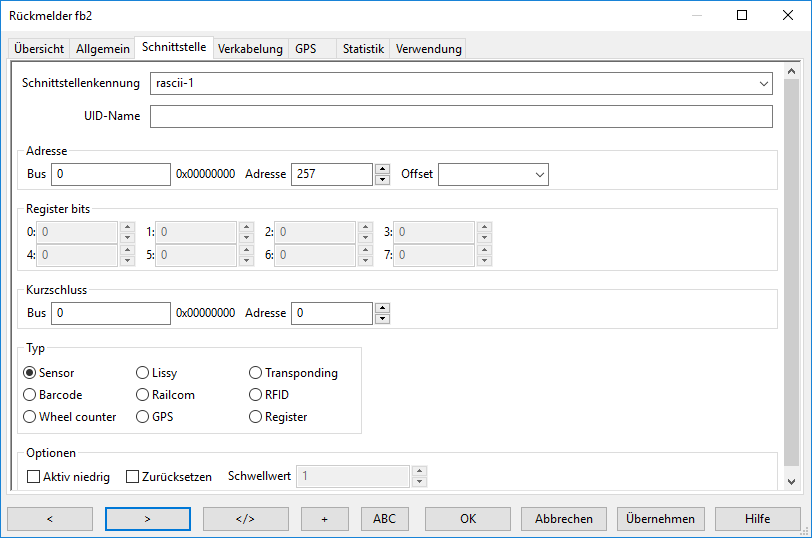Select the 'Wheel counter' radio option
Viewport: 812px width, 538px height.
[x=30, y=417]
